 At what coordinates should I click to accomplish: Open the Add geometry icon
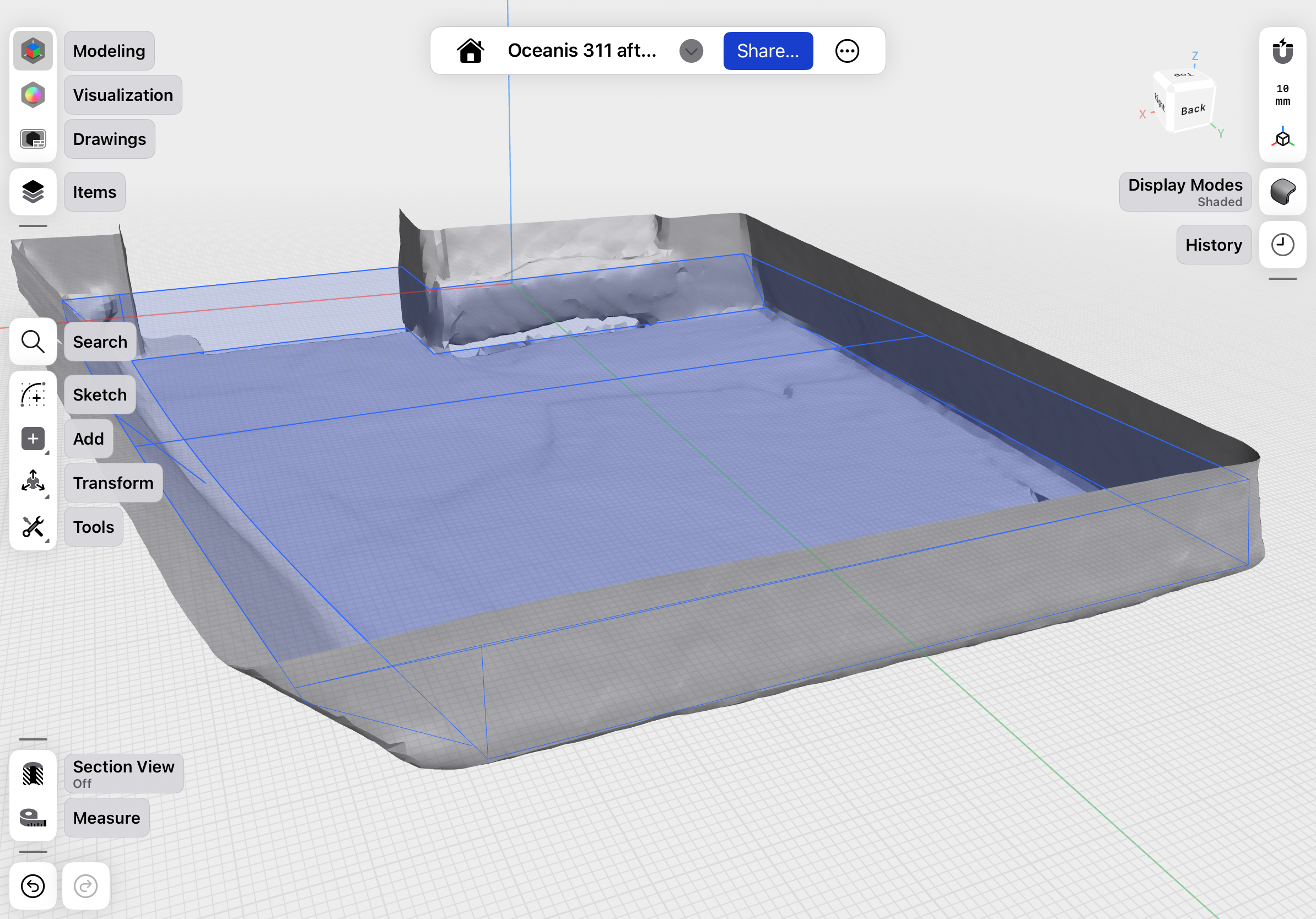pyautogui.click(x=33, y=439)
